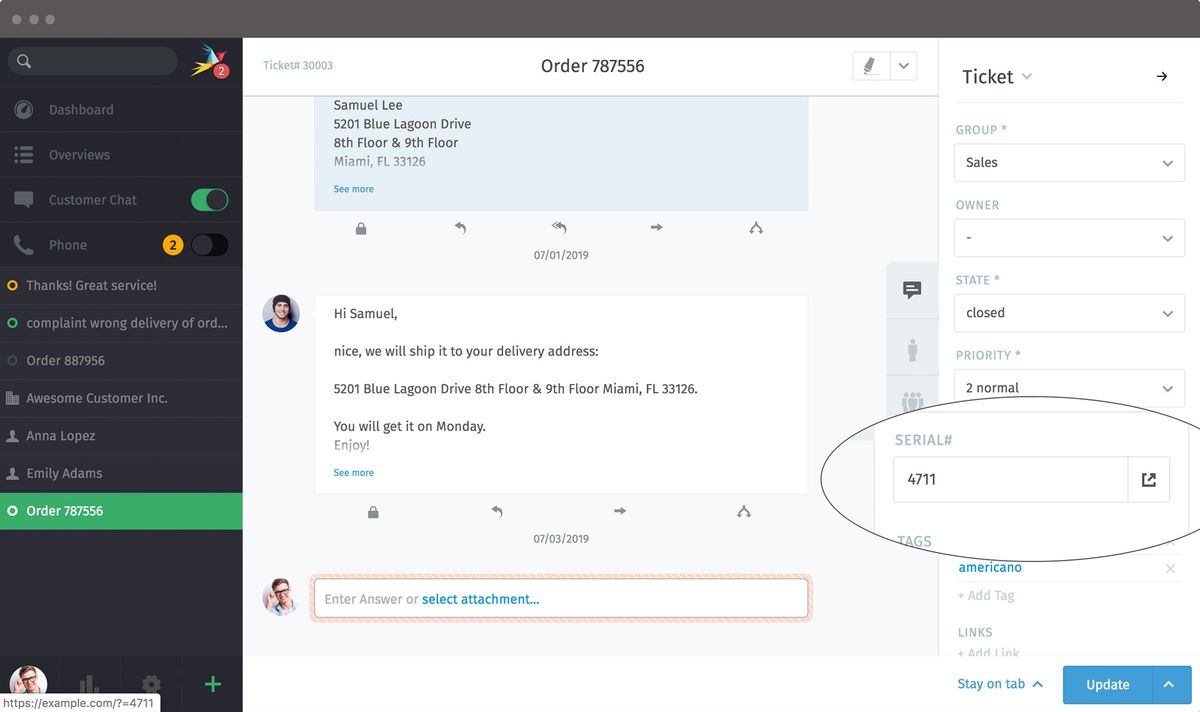Click the Update button
Image resolution: width=1200 pixels, height=712 pixels.
point(1107,685)
